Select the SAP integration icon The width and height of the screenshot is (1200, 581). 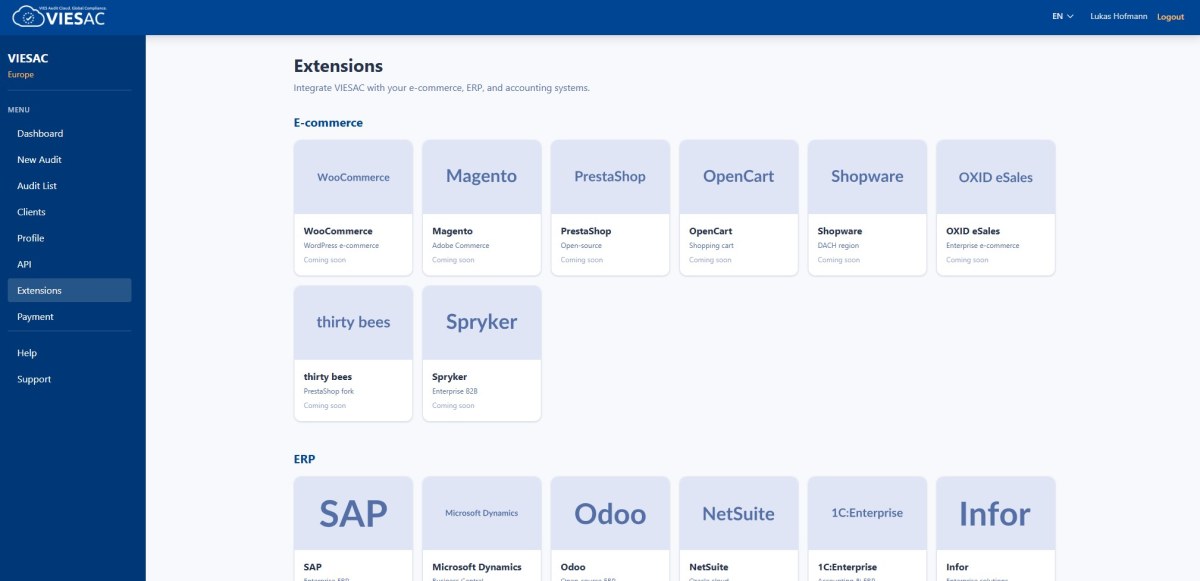pos(353,513)
